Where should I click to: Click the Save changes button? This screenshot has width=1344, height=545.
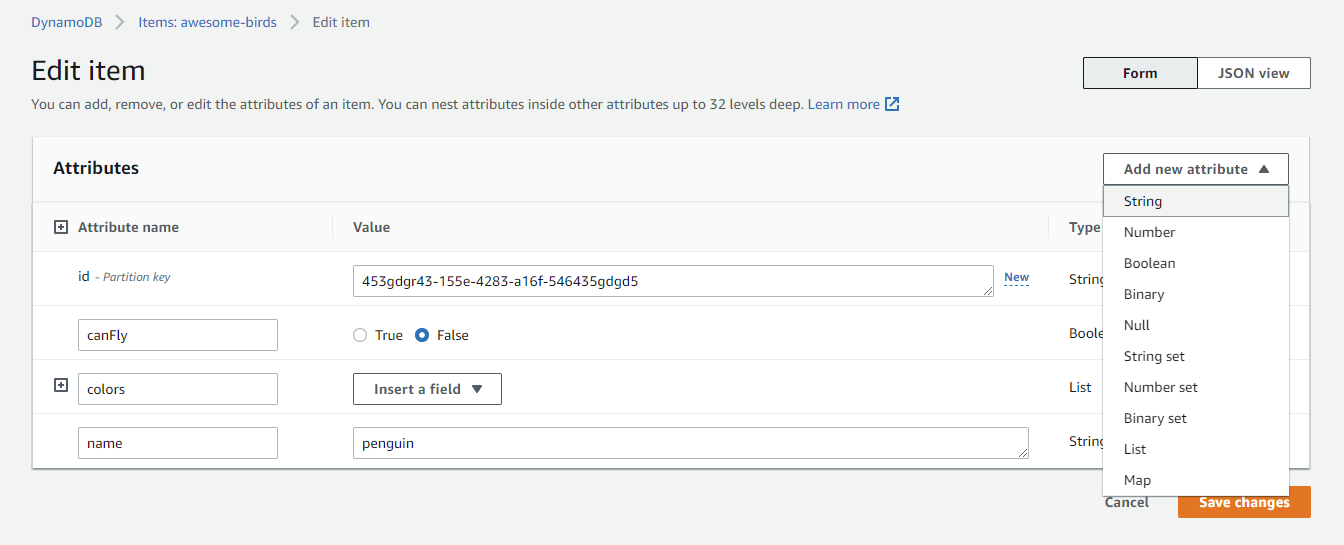point(1244,502)
